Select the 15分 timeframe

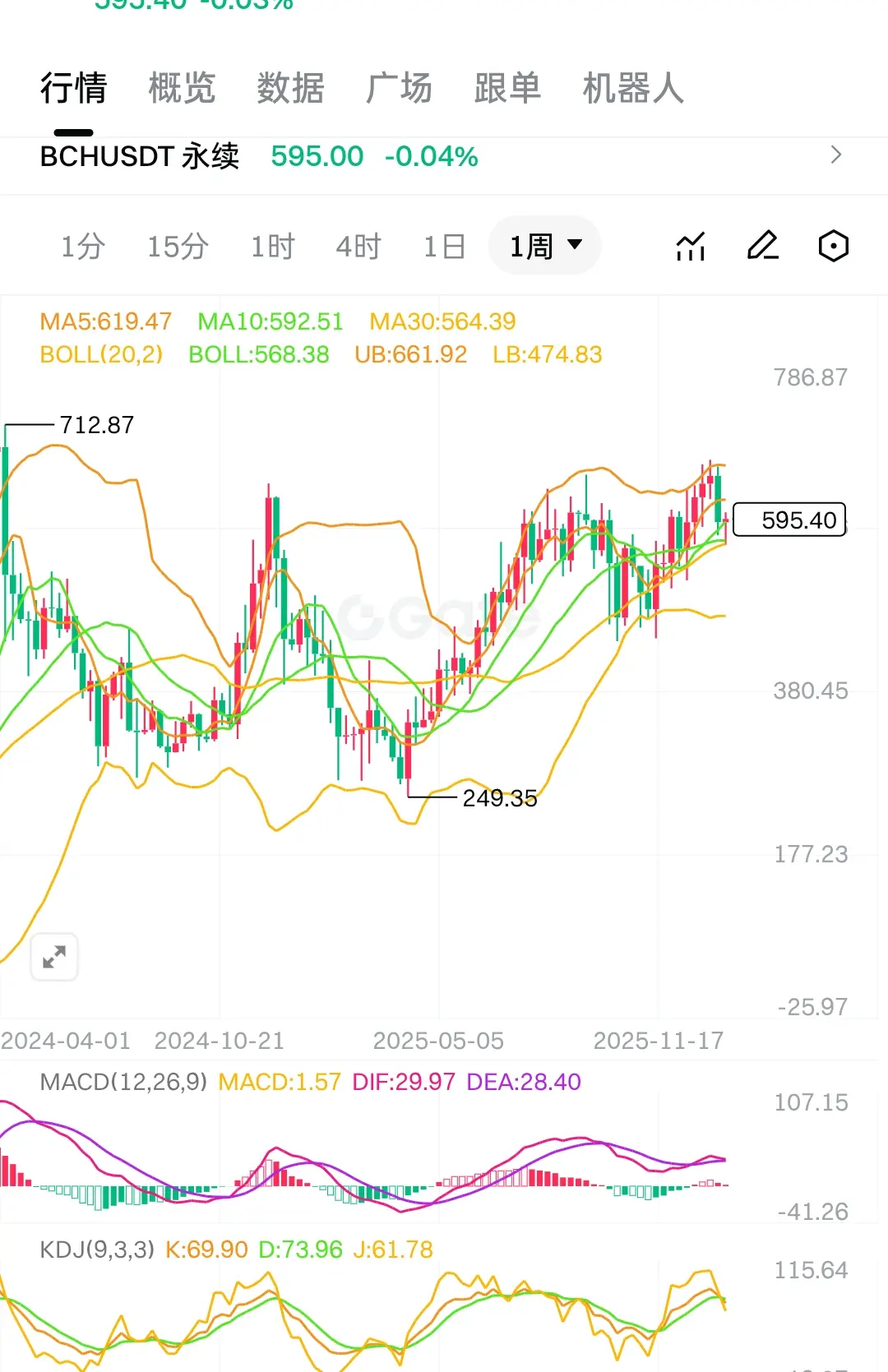pos(178,246)
